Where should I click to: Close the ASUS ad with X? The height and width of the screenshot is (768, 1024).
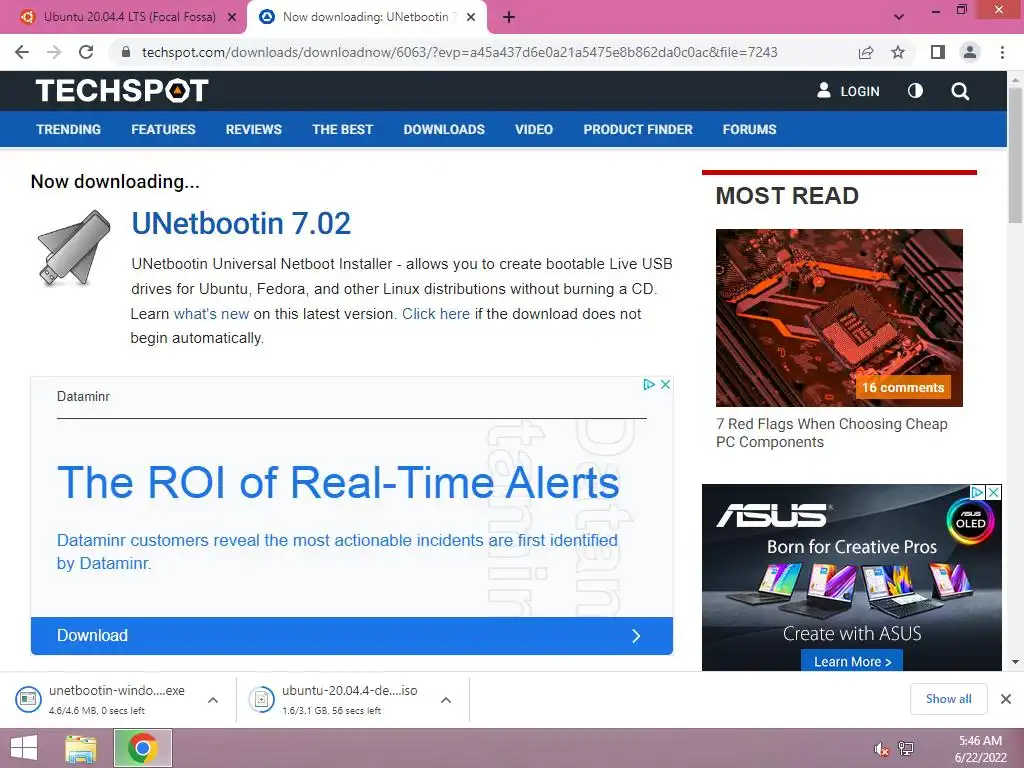coord(993,492)
